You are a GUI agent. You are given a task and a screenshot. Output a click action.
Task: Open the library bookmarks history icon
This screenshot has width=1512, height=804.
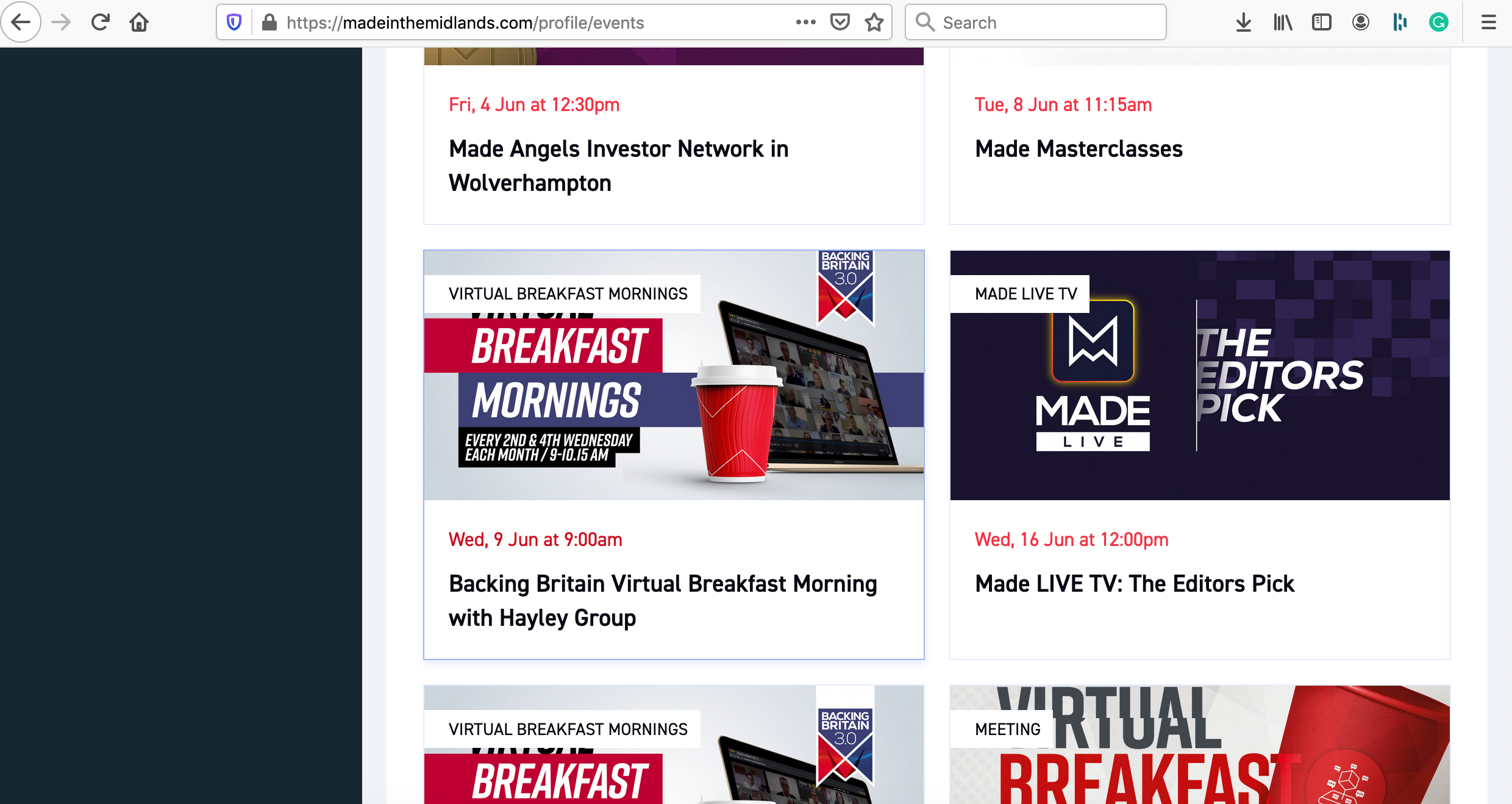point(1283,23)
